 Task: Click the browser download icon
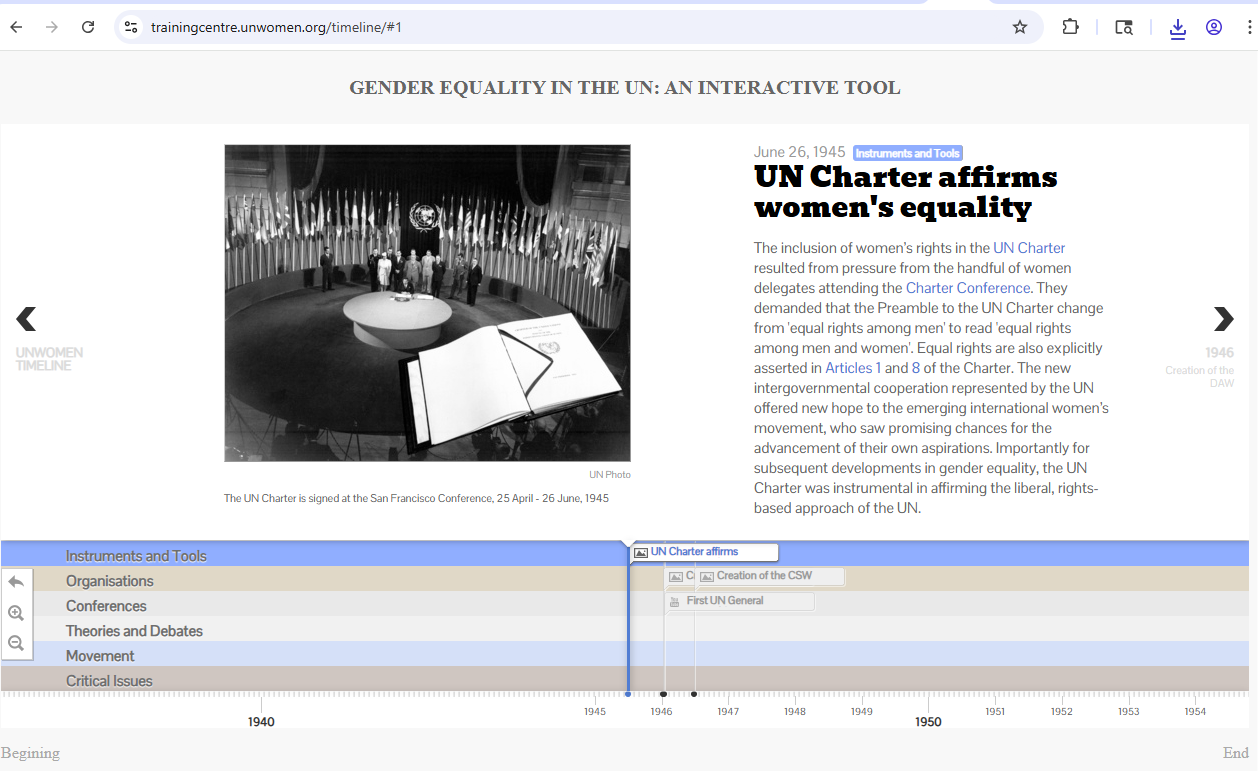1177,27
